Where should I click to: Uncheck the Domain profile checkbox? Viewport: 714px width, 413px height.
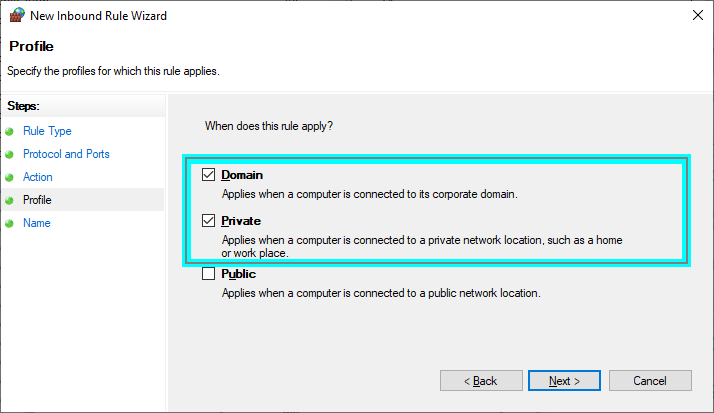pyautogui.click(x=208, y=175)
